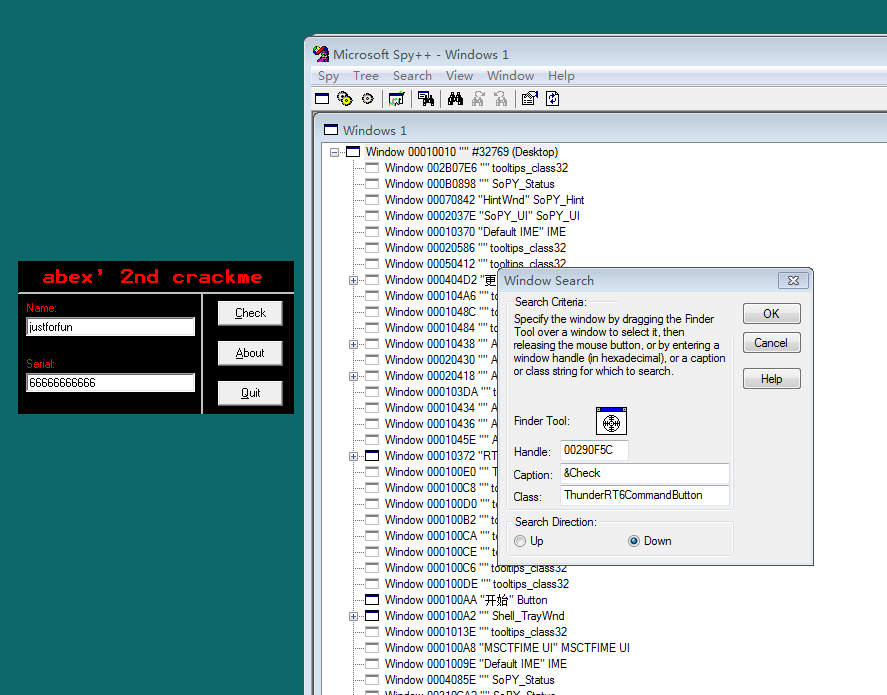Click the Help button in Window Search

pos(772,379)
